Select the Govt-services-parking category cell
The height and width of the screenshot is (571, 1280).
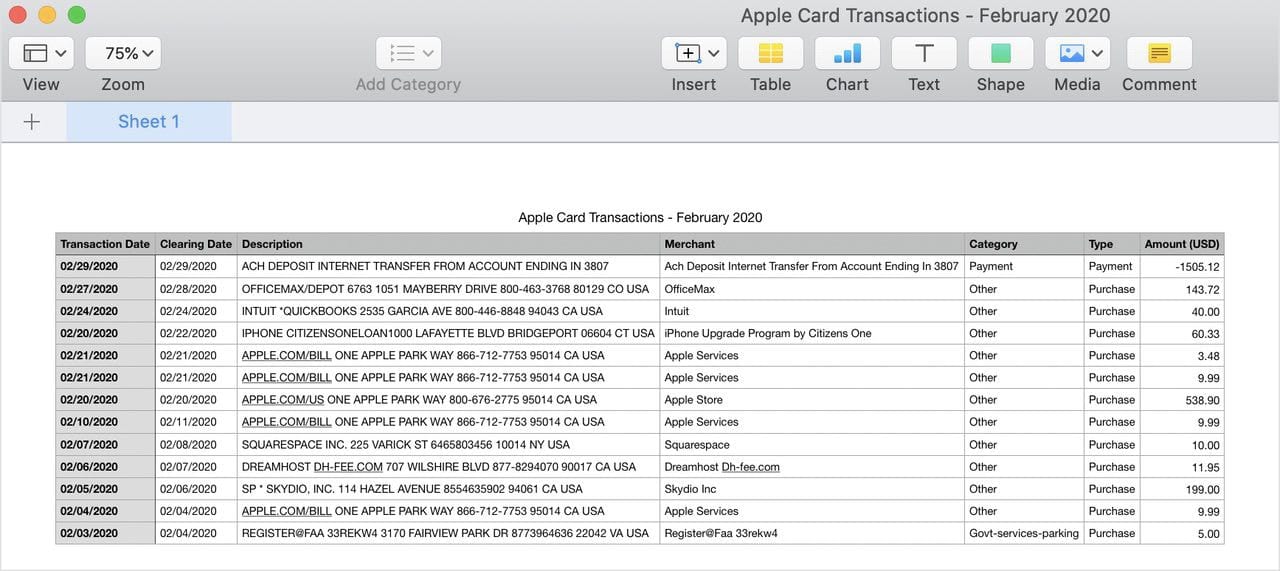pyautogui.click(x=1024, y=533)
